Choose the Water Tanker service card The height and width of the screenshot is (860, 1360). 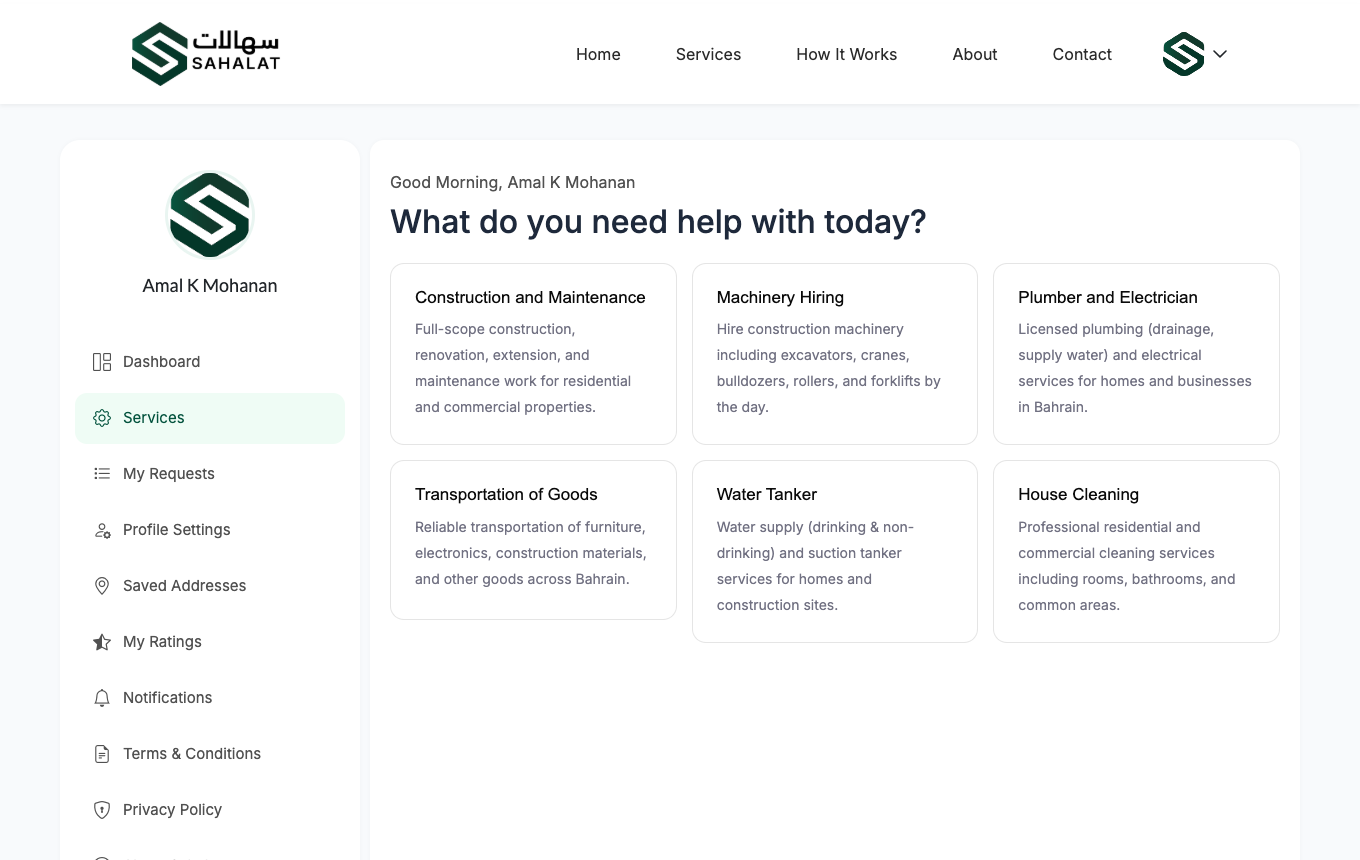click(835, 551)
